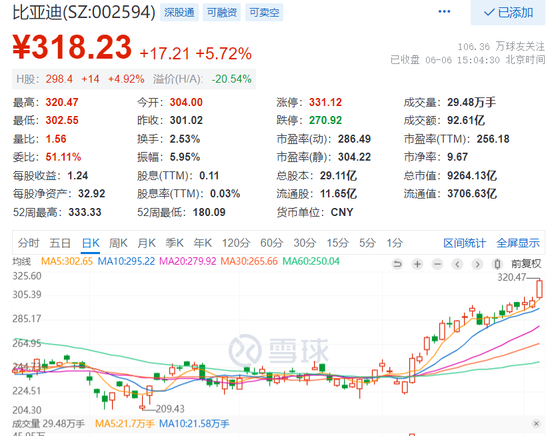Image resolution: width=550 pixels, height=436 pixels.
Task: Click the 209.43 low marker on chart
Action: (170, 409)
